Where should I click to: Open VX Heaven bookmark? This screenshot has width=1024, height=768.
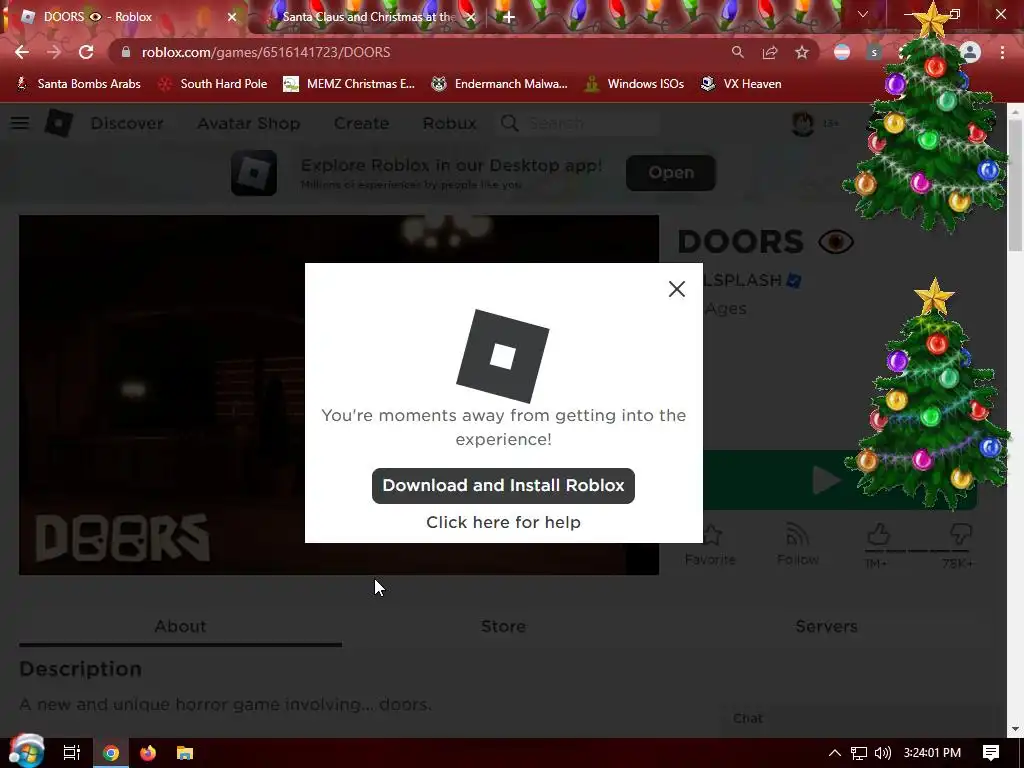741,84
